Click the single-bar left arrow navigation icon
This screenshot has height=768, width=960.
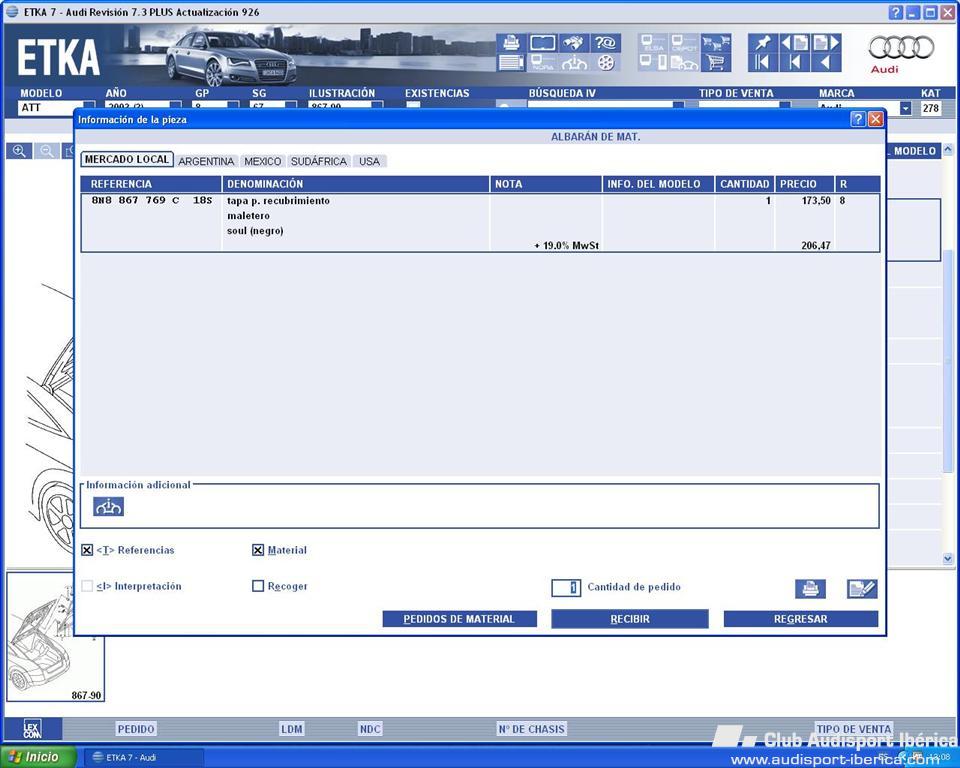click(x=794, y=62)
